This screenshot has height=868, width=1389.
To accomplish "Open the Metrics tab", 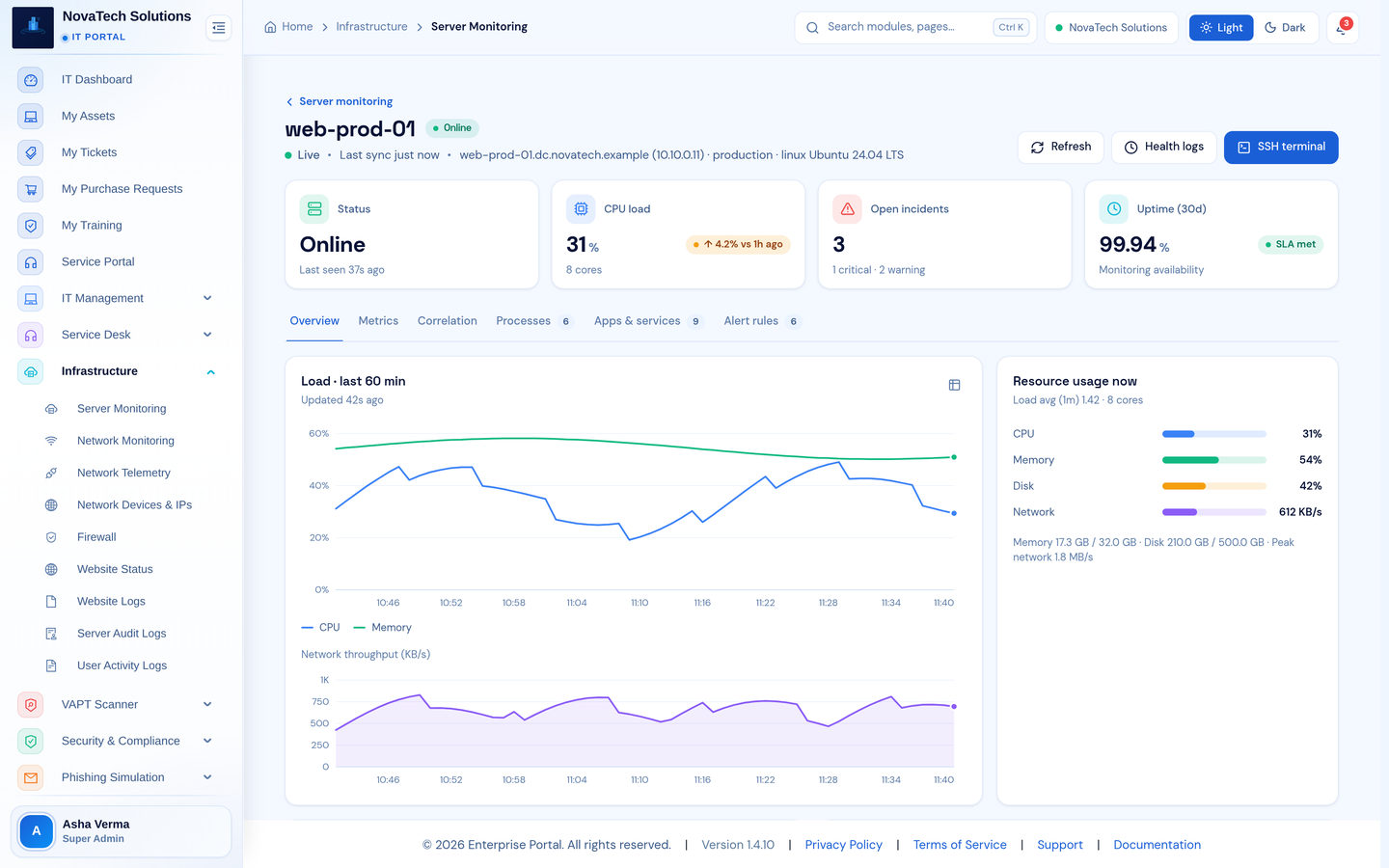I will [x=378, y=321].
